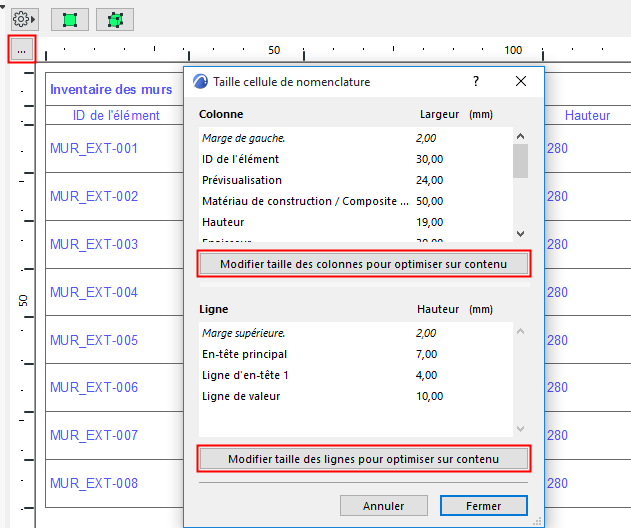Click ID de l'élément header in schedule
631x528 pixels.
[x=116, y=116]
